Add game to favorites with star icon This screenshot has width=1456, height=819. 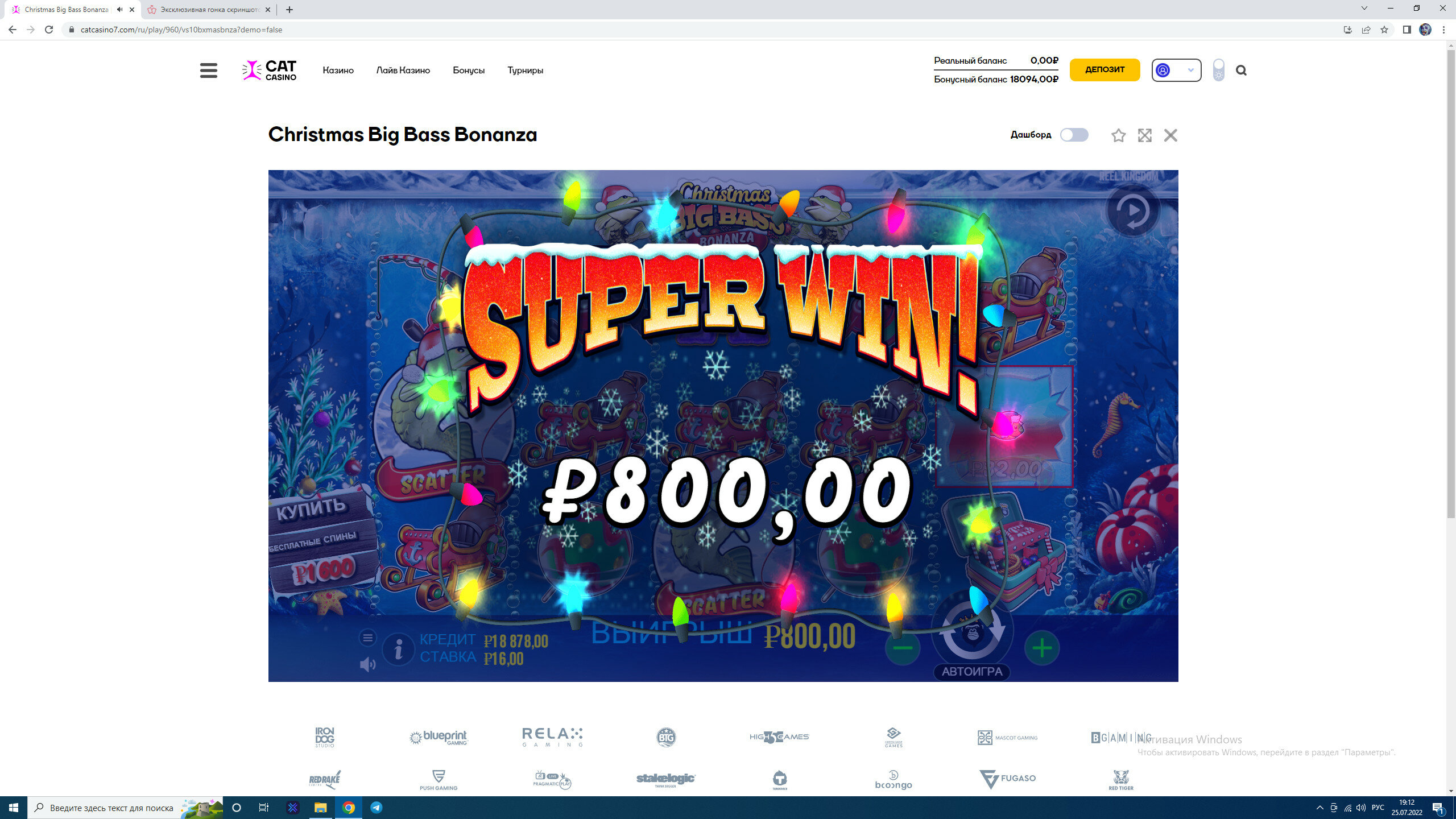[x=1118, y=135]
